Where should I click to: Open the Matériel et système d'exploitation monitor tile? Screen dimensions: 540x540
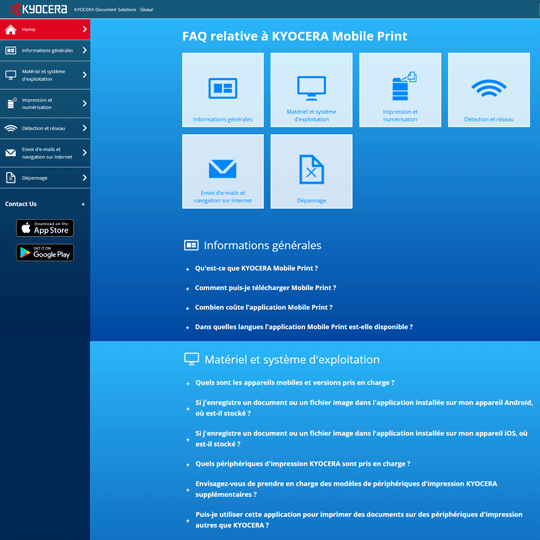[x=311, y=90]
